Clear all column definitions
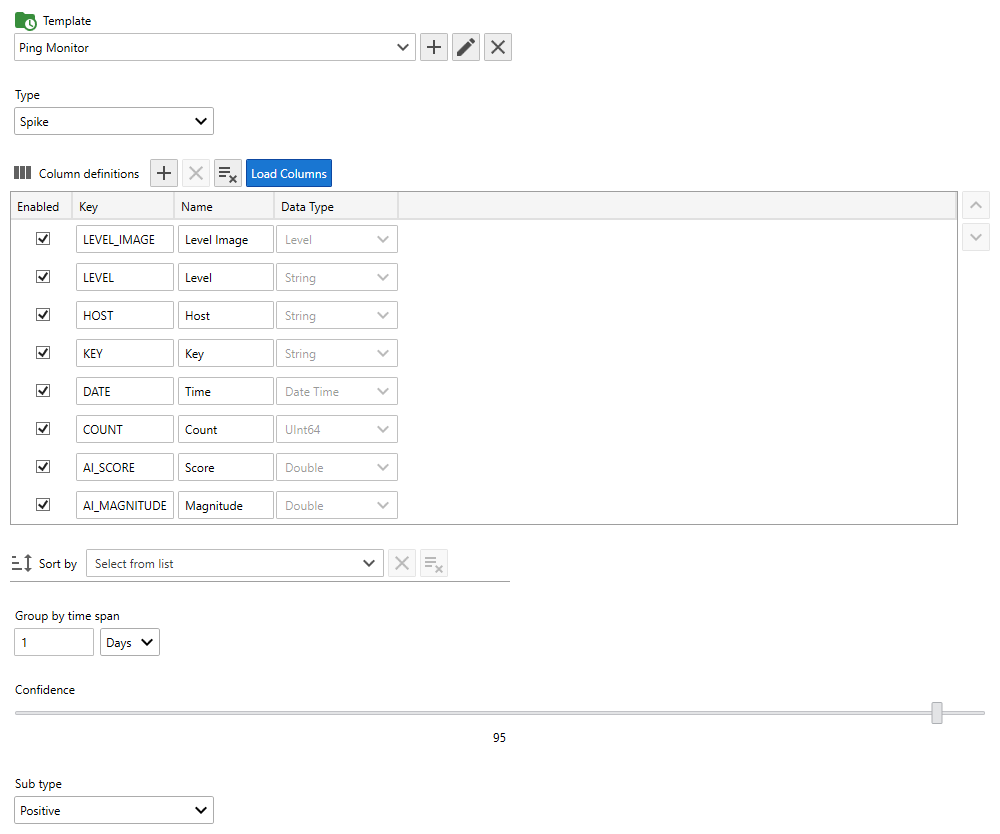 coord(228,173)
